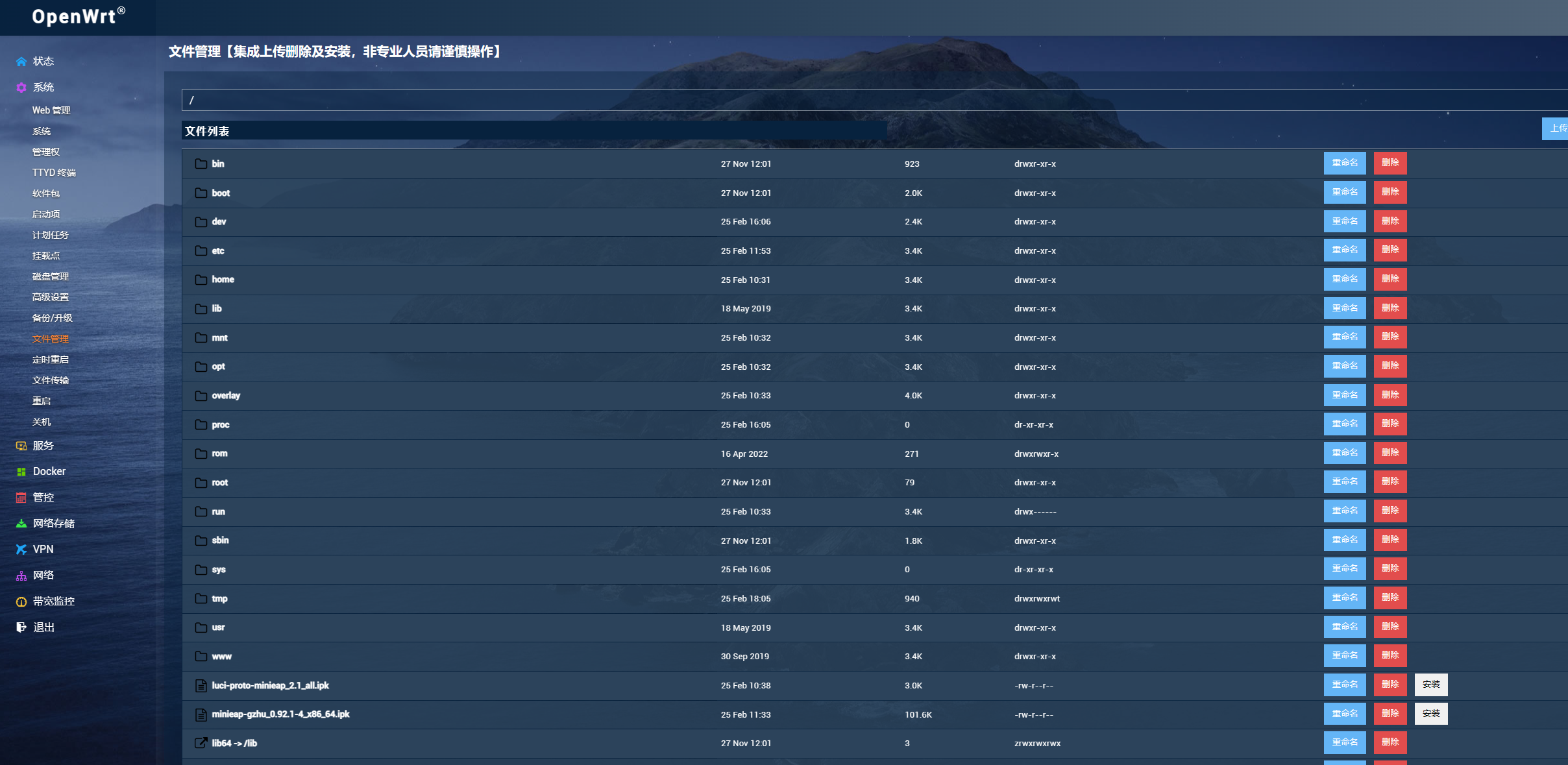1568x765 pixels.
Task: Click the bandwidth monitor icon in sidebar
Action: [21, 601]
